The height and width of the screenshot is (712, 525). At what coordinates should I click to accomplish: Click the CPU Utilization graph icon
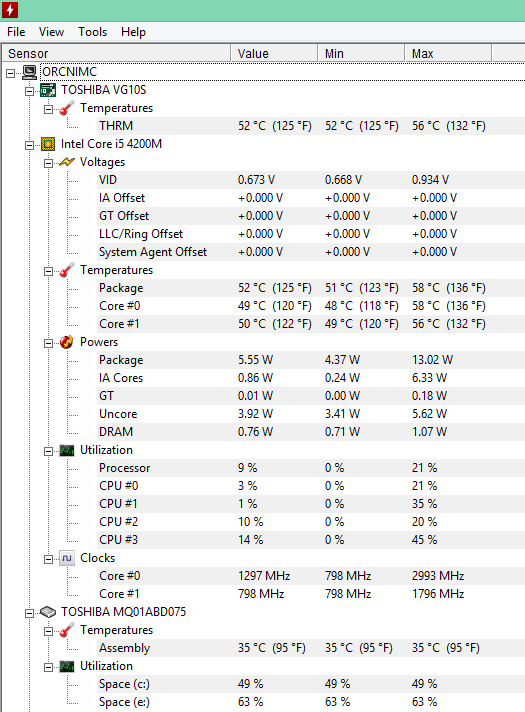click(x=67, y=450)
